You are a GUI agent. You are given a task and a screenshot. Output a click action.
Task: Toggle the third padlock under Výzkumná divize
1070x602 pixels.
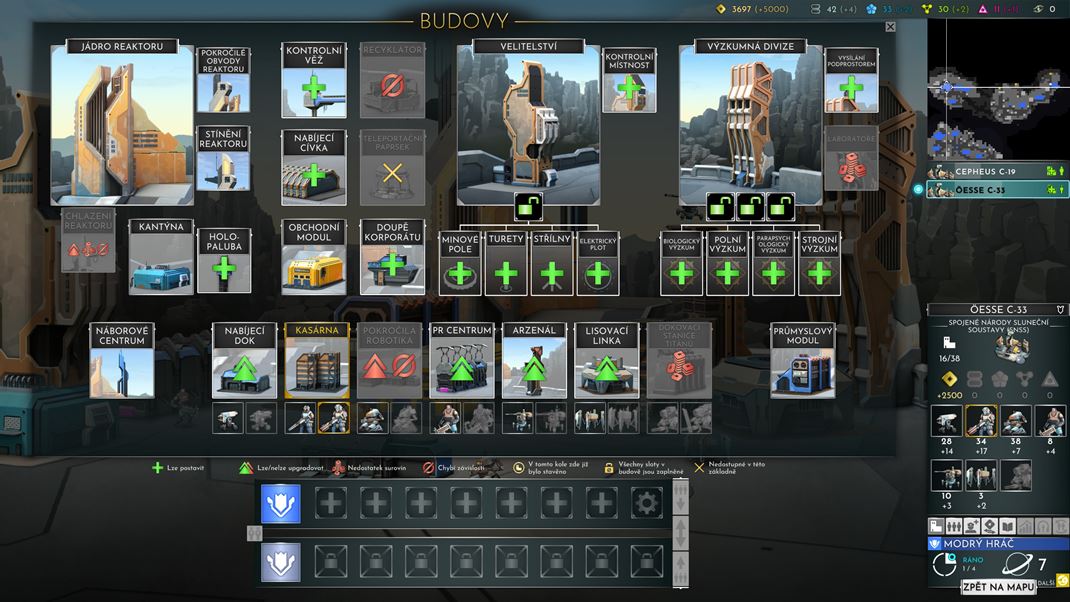pos(781,207)
